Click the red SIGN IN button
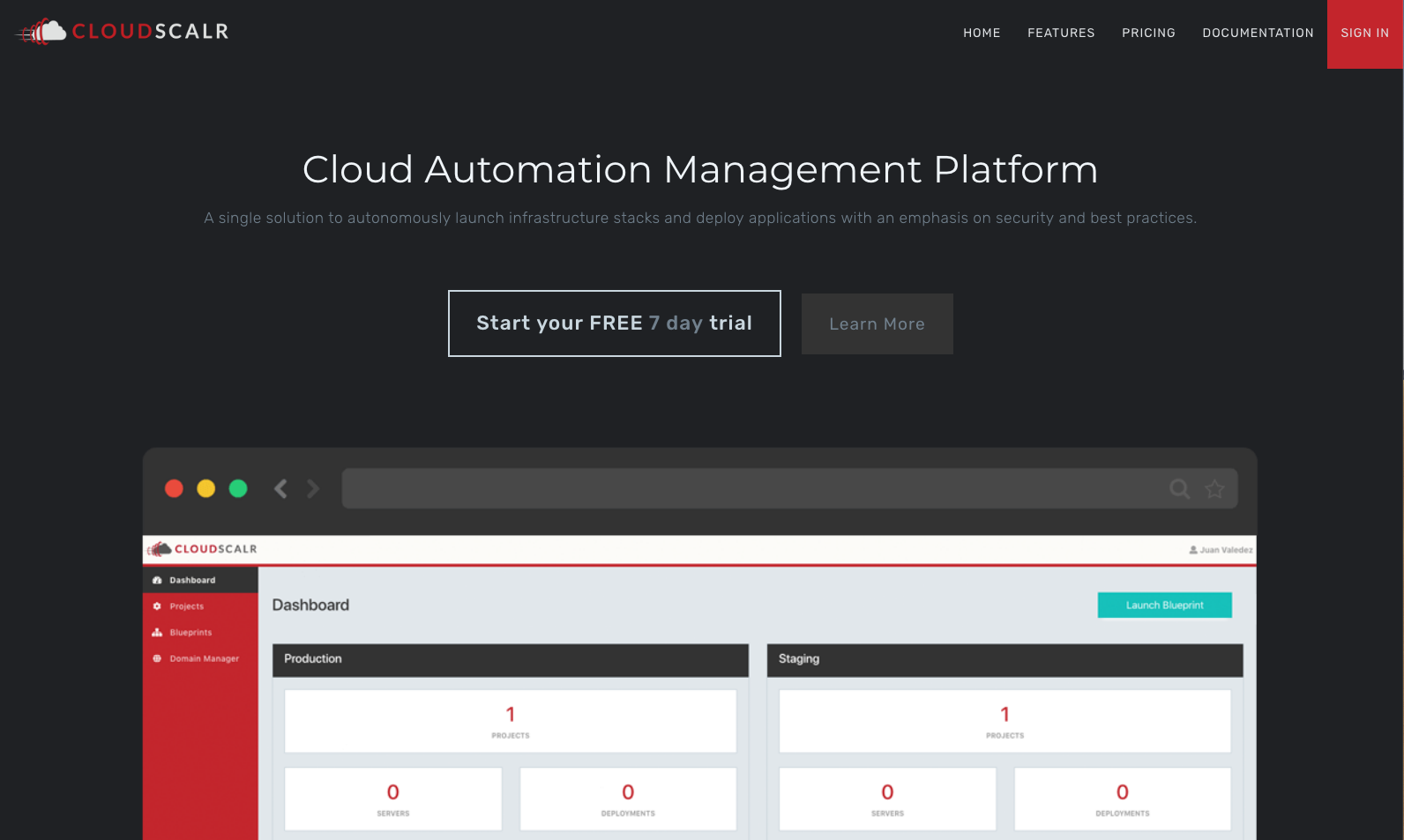The image size is (1404, 840). coord(1365,33)
